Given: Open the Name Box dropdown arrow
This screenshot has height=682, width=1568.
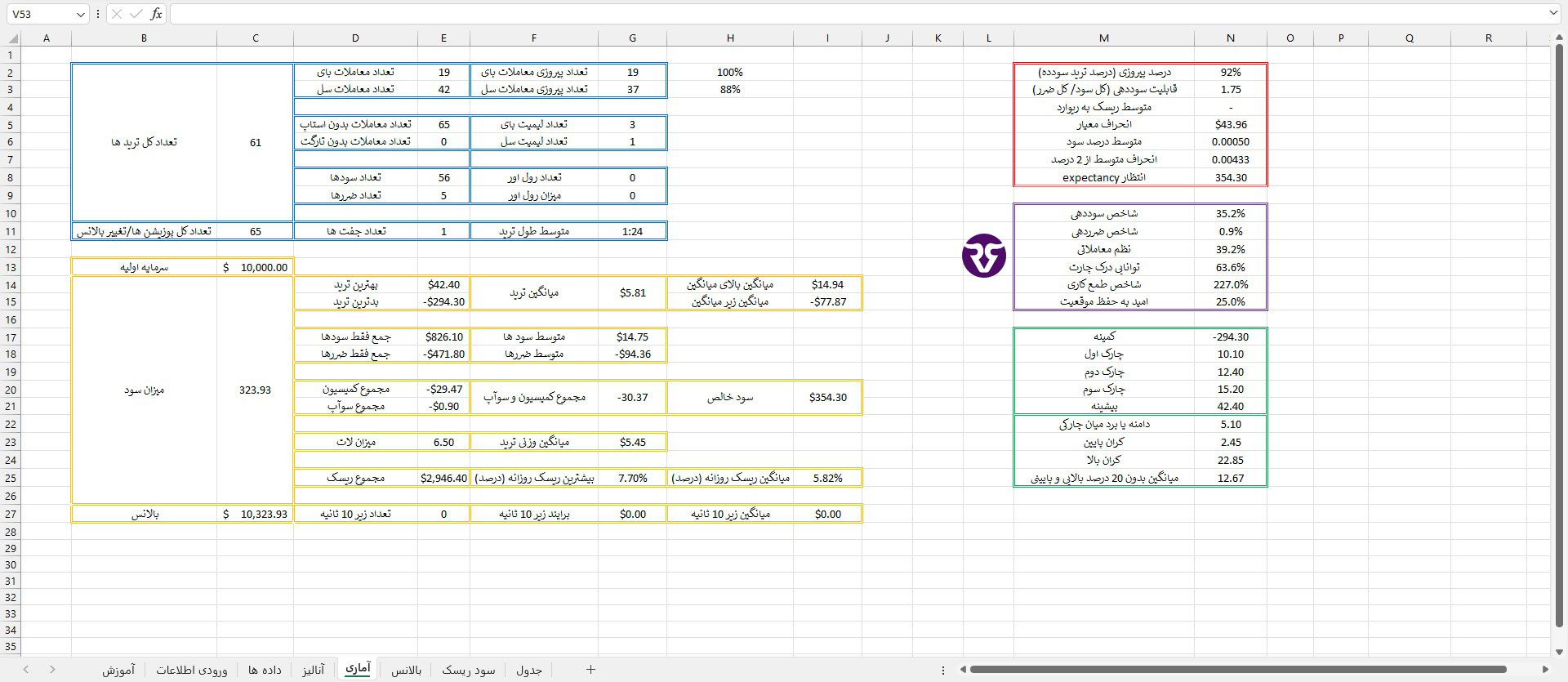Looking at the screenshot, I should pos(80,14).
